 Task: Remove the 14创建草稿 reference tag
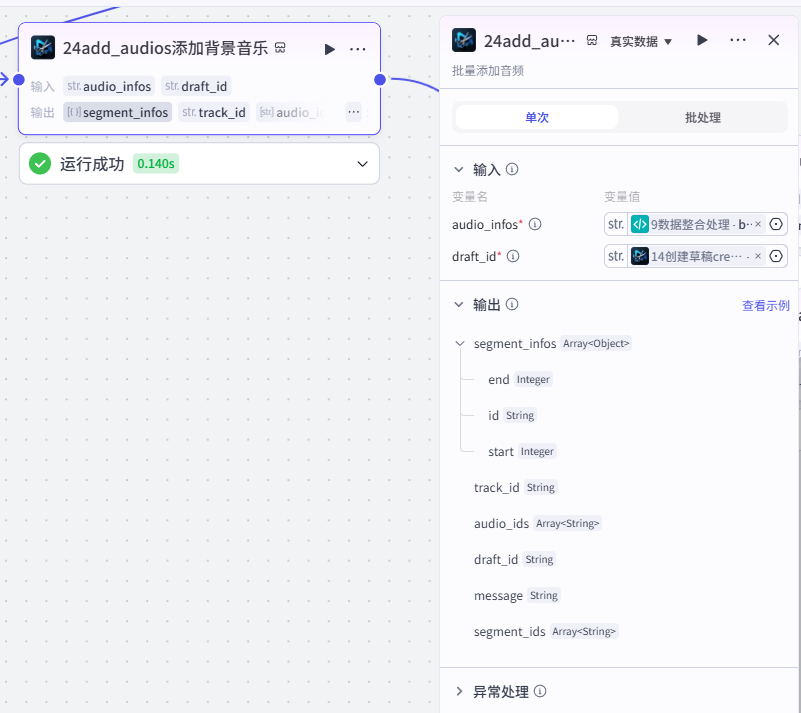758,256
